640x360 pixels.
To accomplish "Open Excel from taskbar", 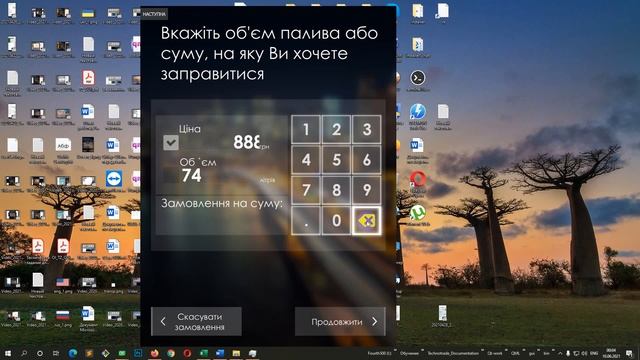I will click(x=203, y=353).
